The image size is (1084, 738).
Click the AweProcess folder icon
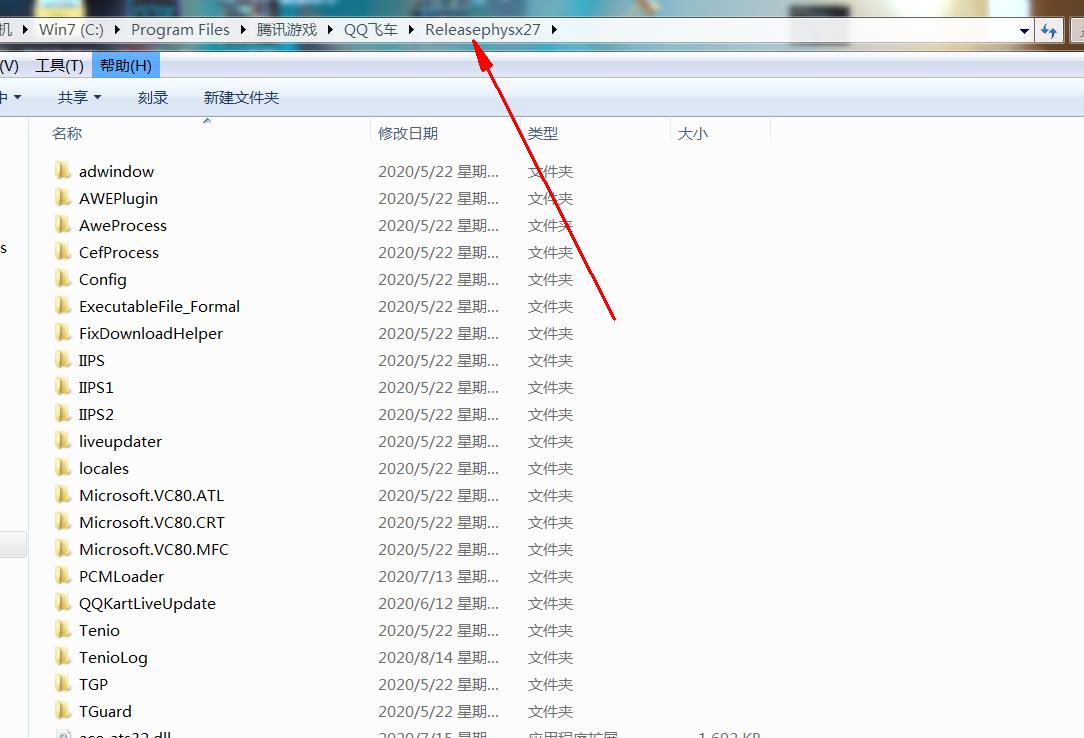tap(63, 225)
